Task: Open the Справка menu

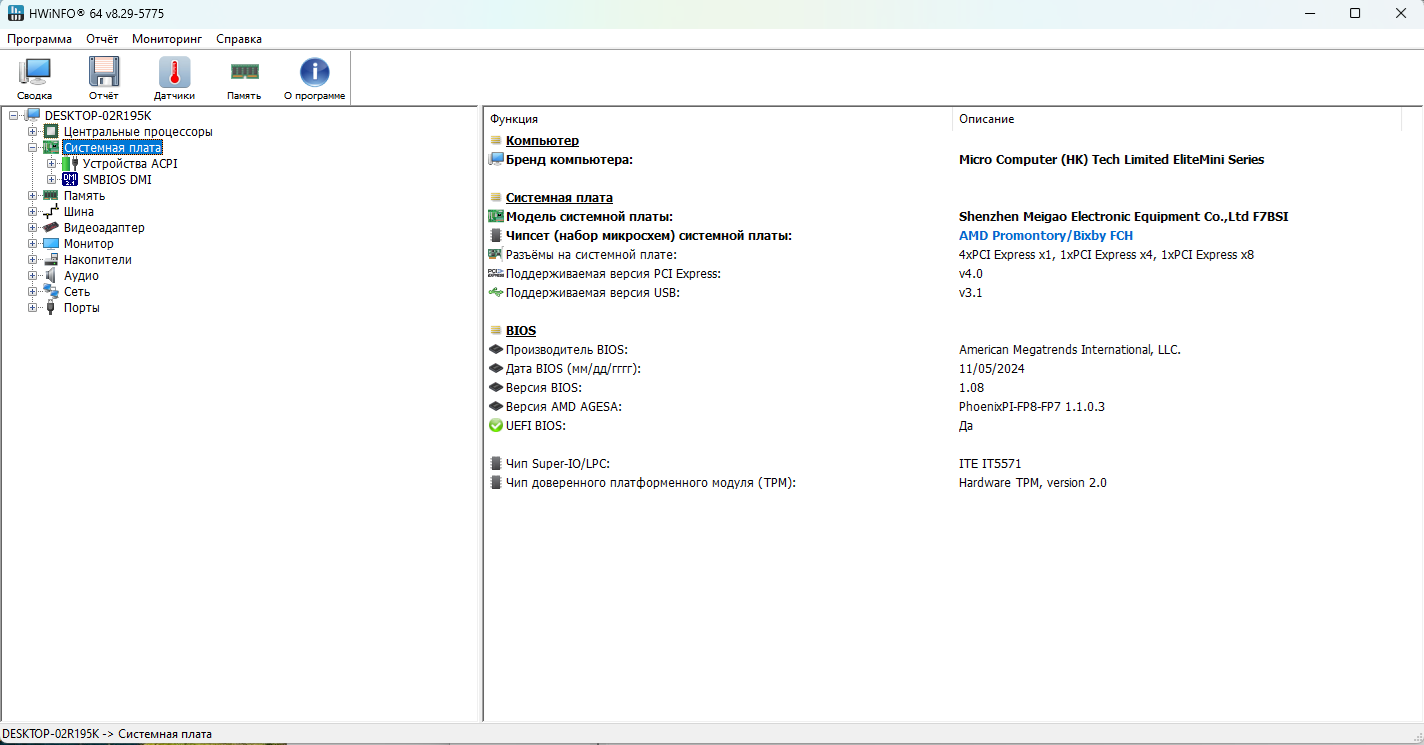Action: [x=239, y=39]
